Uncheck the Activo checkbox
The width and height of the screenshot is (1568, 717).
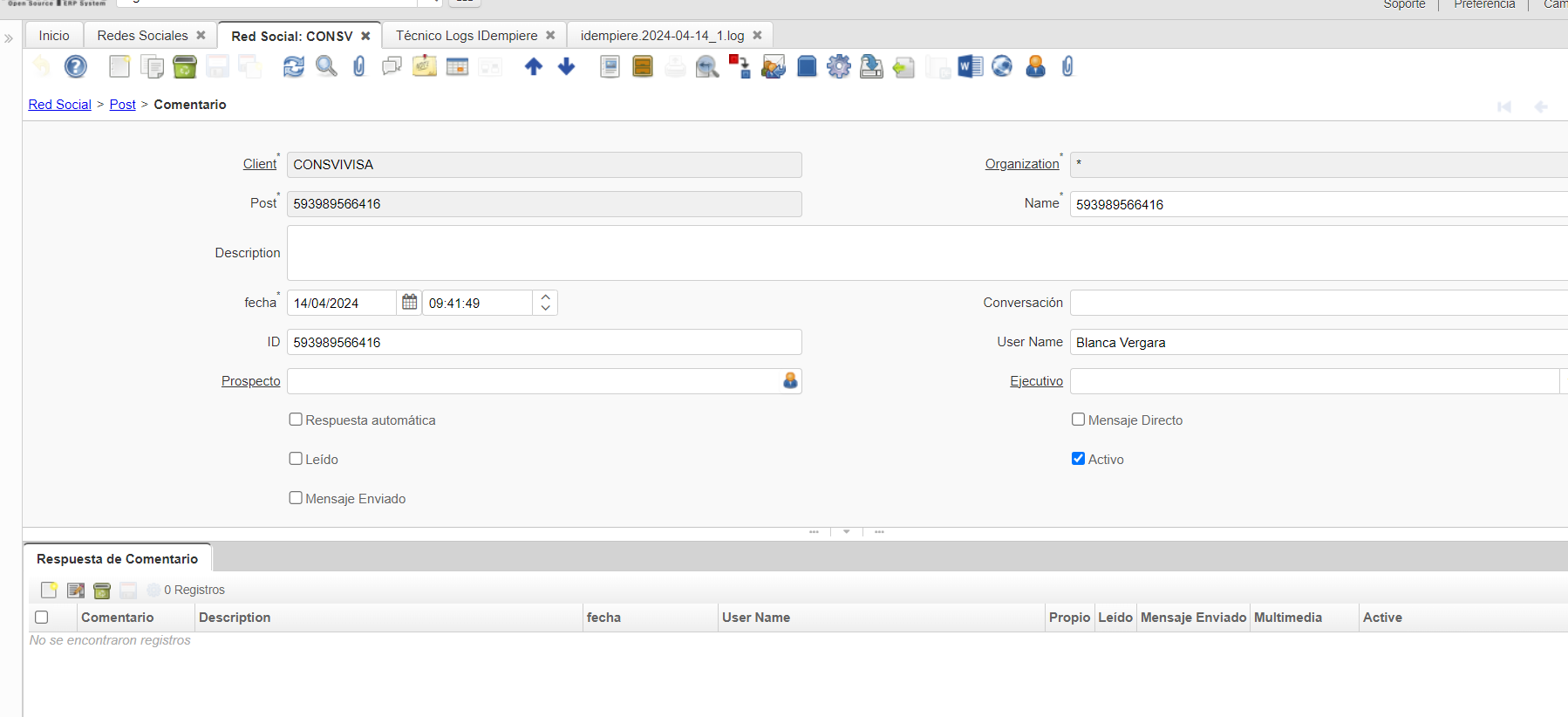(1079, 459)
